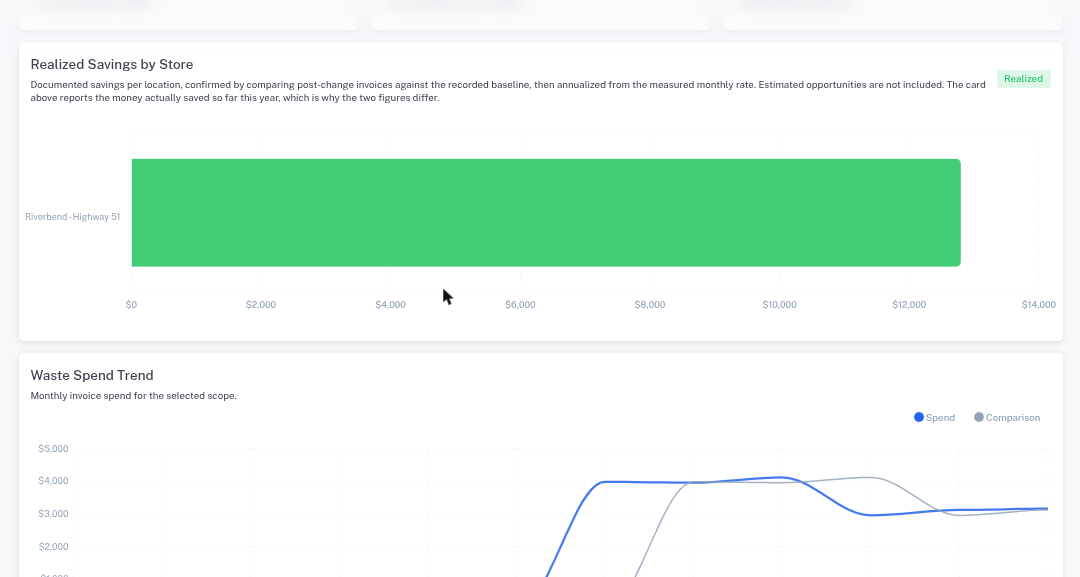Click the $10,000 axis label
The image size is (1080, 577).
click(780, 304)
